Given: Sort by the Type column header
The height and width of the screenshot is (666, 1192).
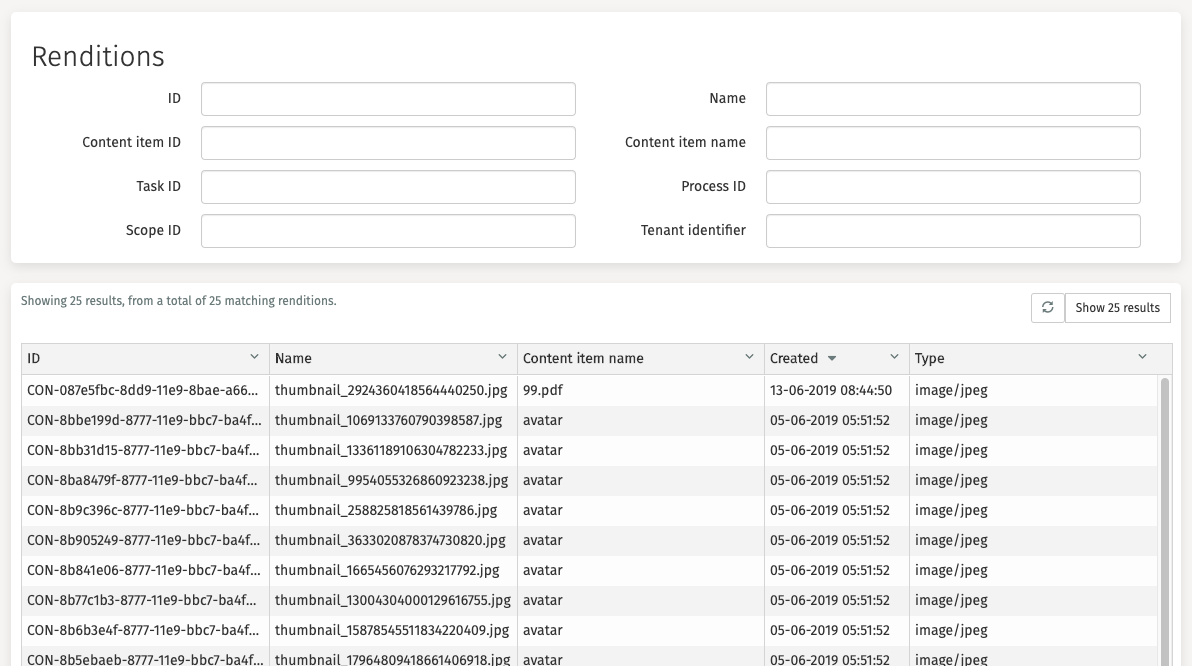Looking at the screenshot, I should (x=930, y=359).
